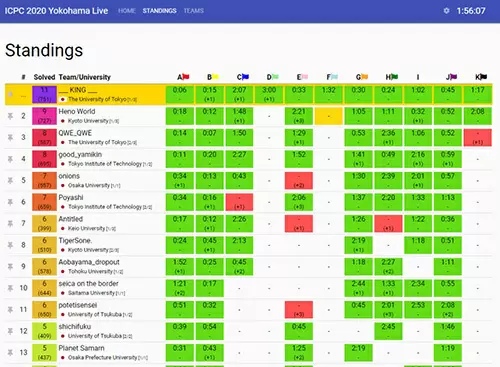
Task: Pin the Aobayama_dropout team row
Action: click(x=10, y=266)
